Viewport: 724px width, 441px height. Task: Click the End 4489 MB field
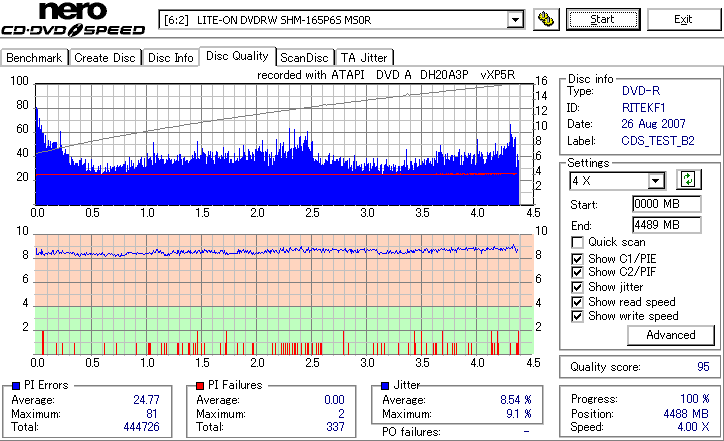pyautogui.click(x=666, y=225)
